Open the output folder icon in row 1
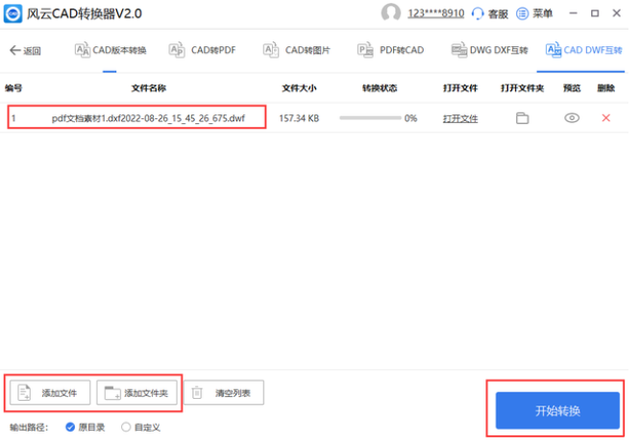Screen dimensions: 640x447 pos(522,118)
